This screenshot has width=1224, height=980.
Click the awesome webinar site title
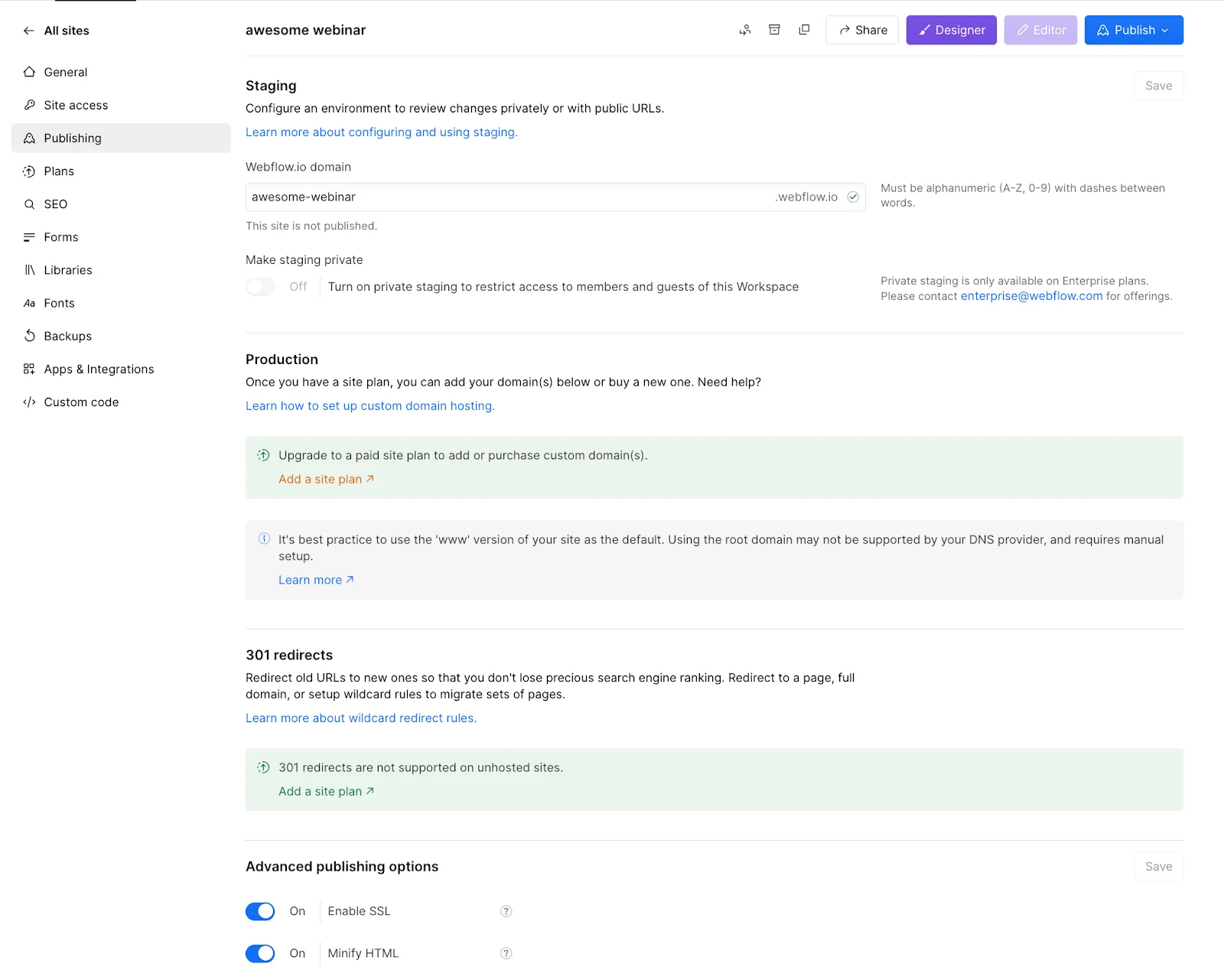[x=305, y=30]
